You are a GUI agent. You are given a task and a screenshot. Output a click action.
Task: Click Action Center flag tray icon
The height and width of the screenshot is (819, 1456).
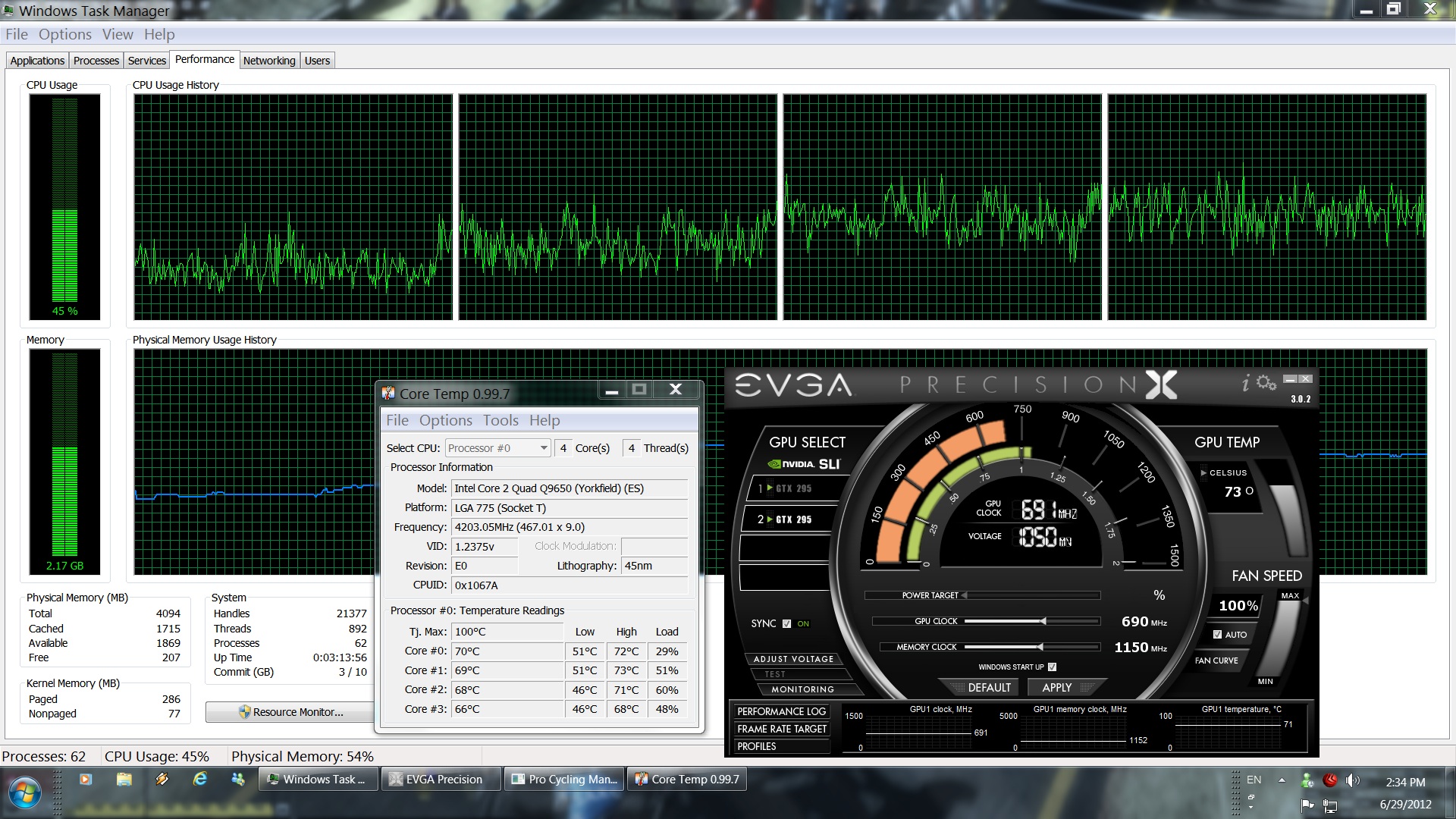(1307, 805)
